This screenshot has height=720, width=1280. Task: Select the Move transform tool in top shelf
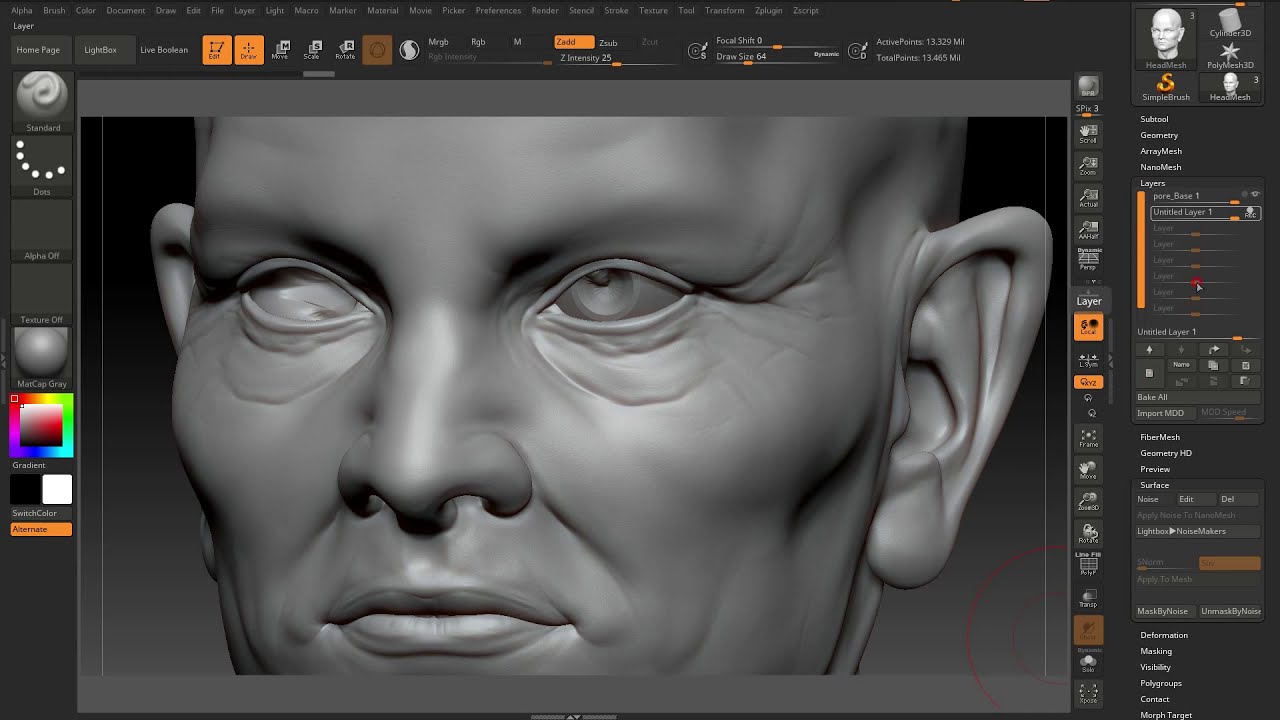[280, 50]
